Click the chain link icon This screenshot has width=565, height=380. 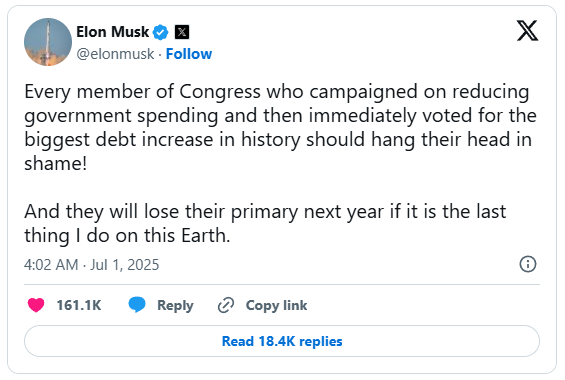226,305
